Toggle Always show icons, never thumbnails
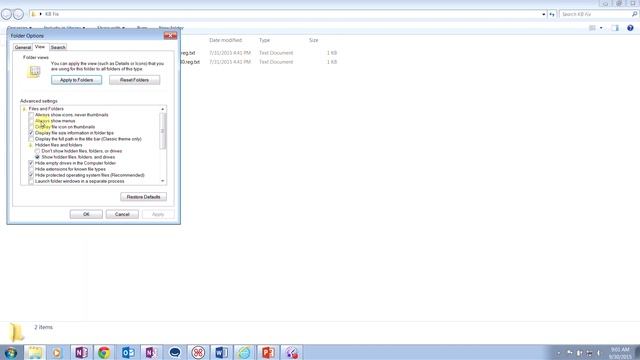The width and height of the screenshot is (640, 360). click(x=31, y=115)
